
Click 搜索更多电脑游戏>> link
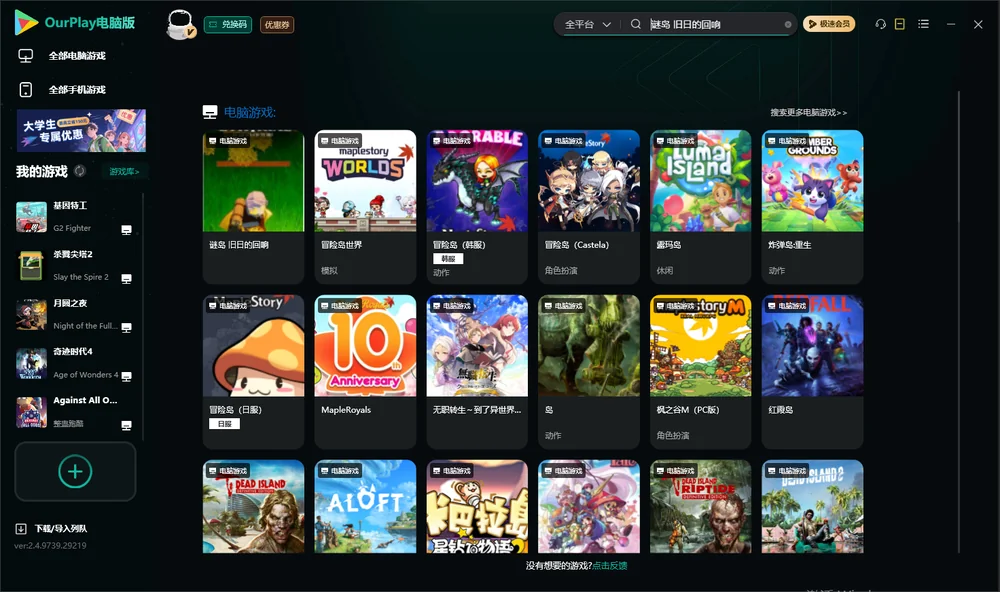(809, 113)
